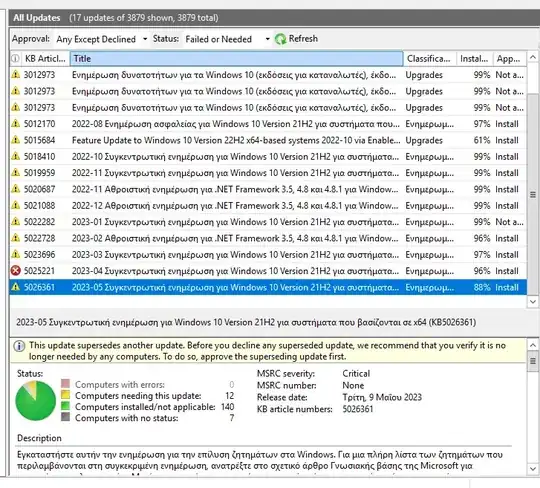Click the info icon column header
This screenshot has width=540, height=488.
15,59
